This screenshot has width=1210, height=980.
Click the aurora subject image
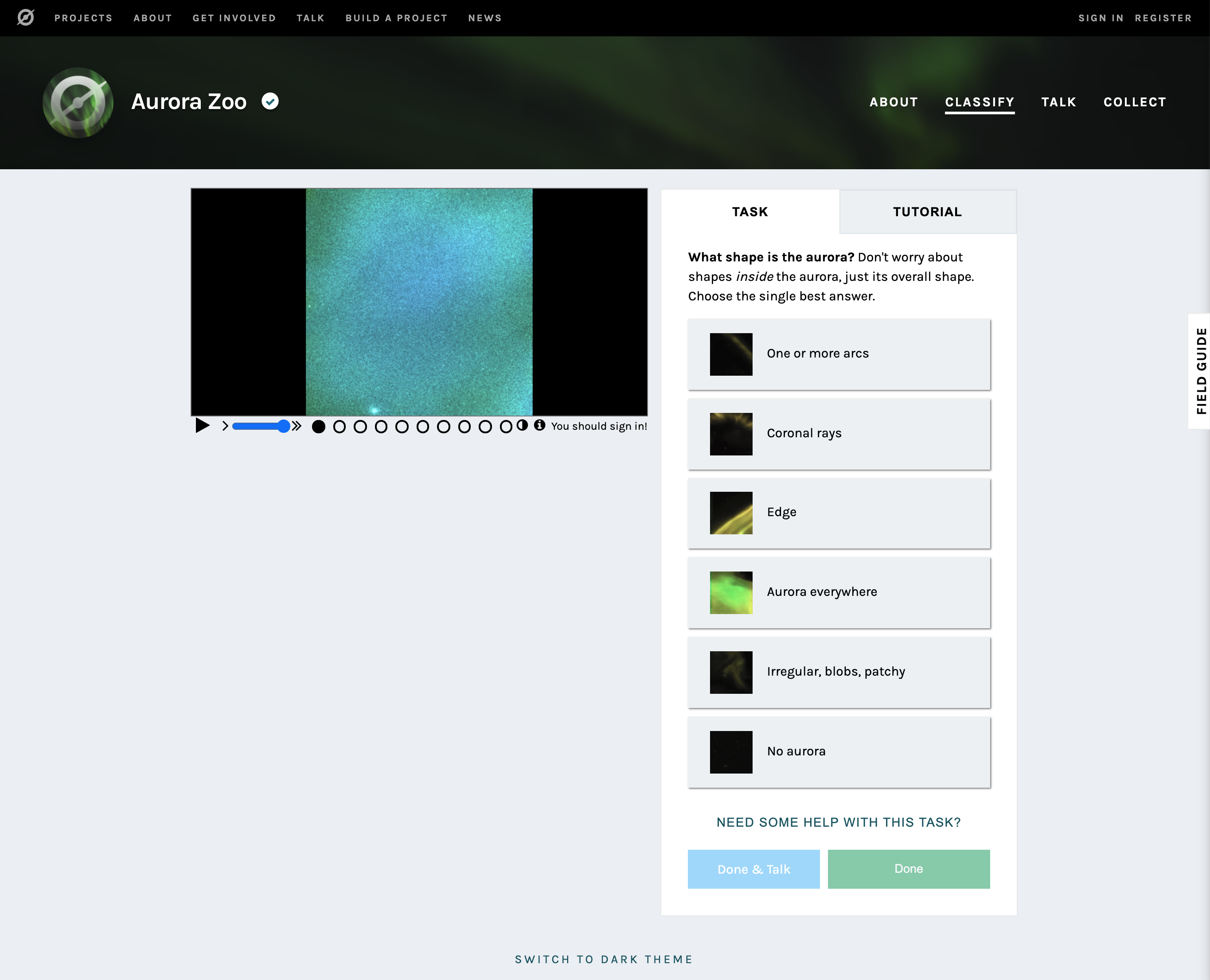pos(419,302)
